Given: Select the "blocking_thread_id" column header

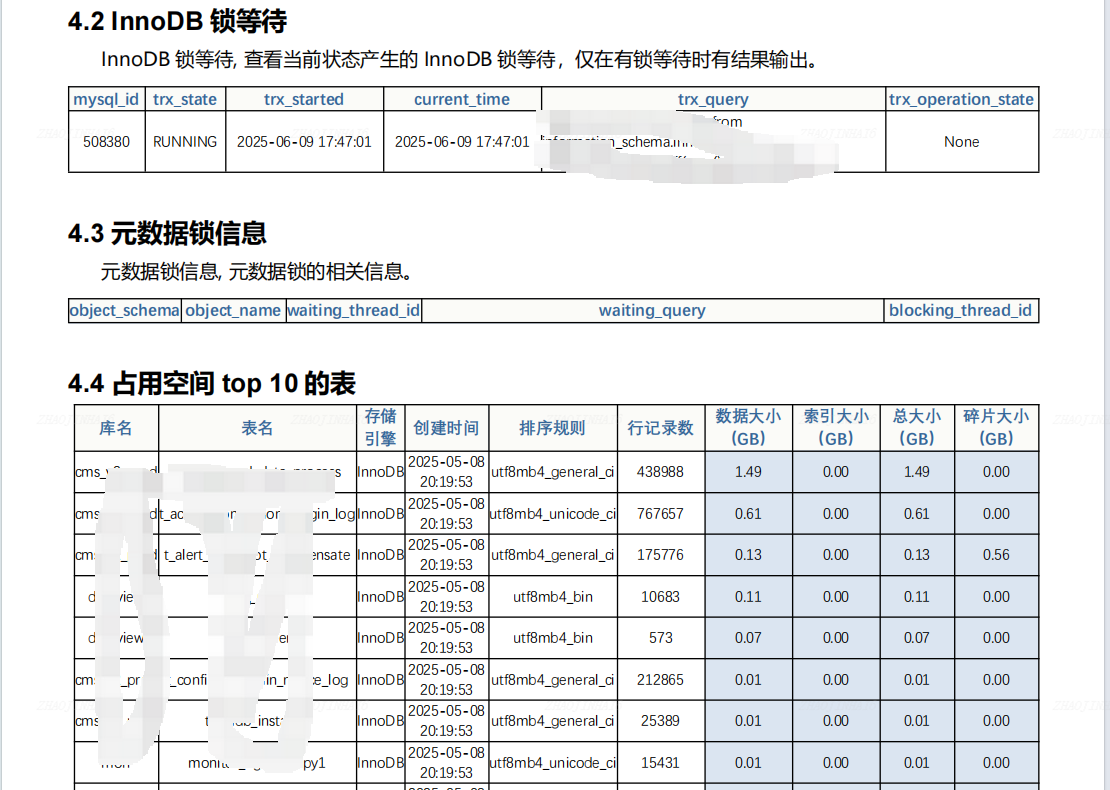Looking at the screenshot, I should coord(961,310).
